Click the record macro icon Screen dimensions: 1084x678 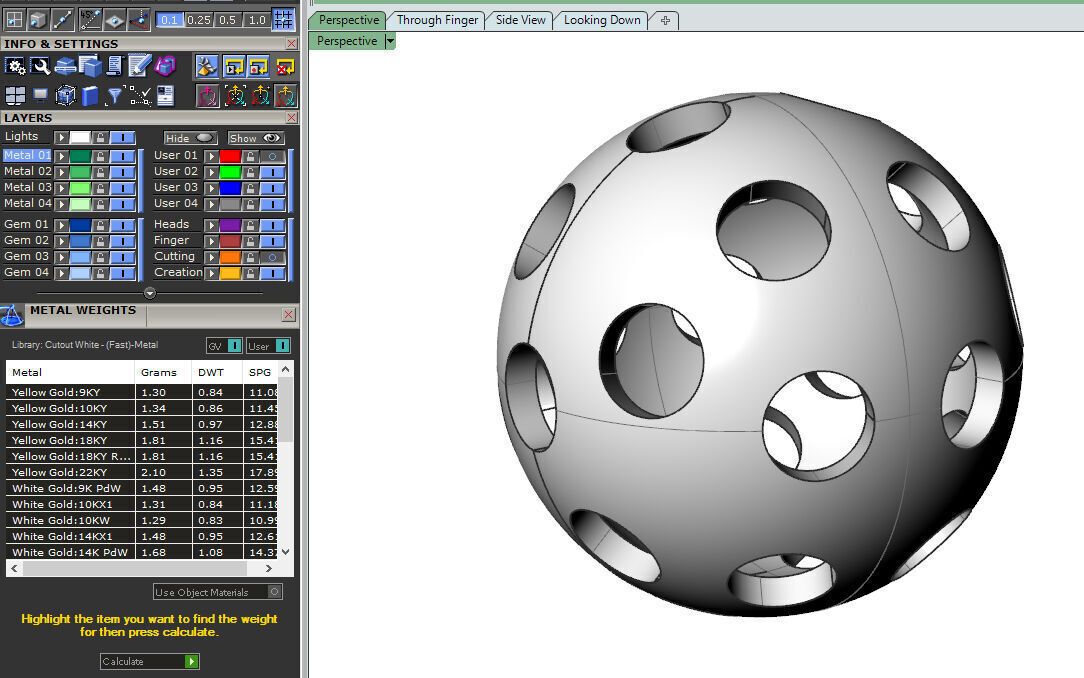click(259, 66)
